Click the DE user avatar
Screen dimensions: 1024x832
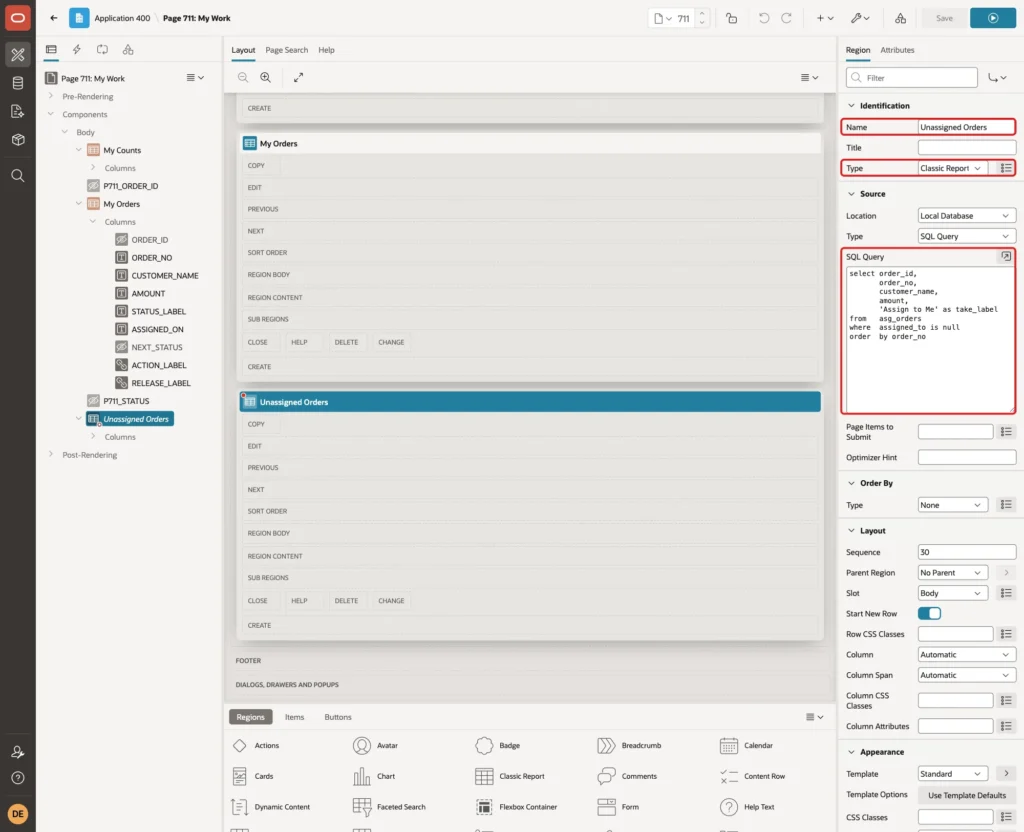pyautogui.click(x=18, y=814)
